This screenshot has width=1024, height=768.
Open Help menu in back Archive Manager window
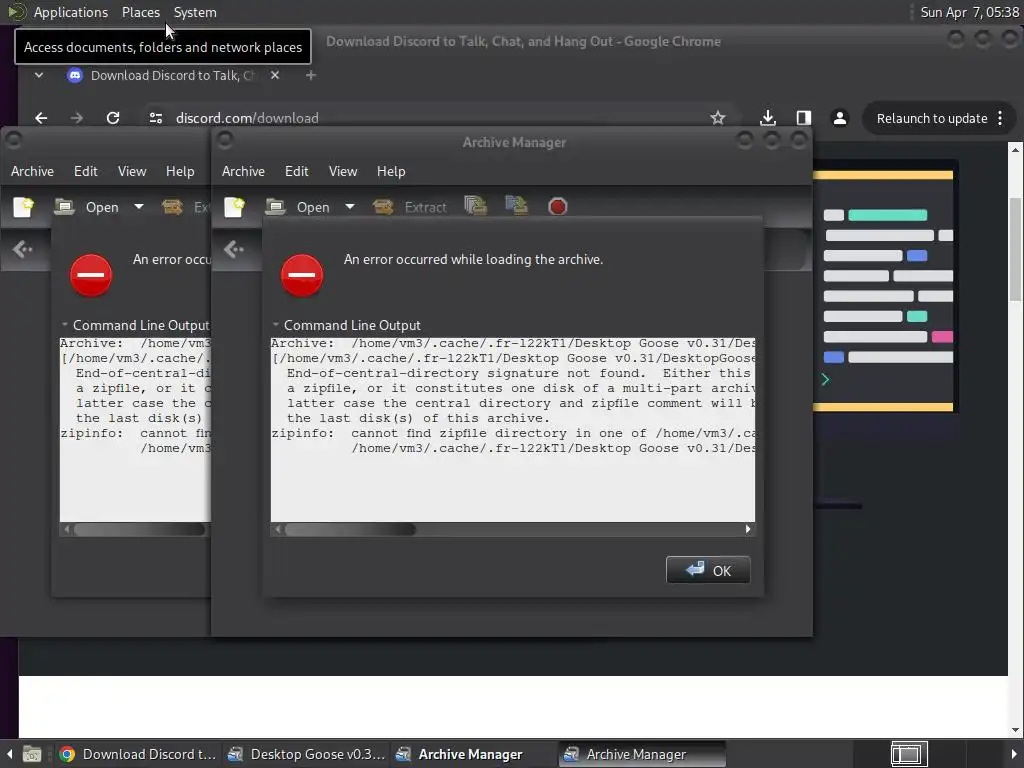[x=180, y=171]
